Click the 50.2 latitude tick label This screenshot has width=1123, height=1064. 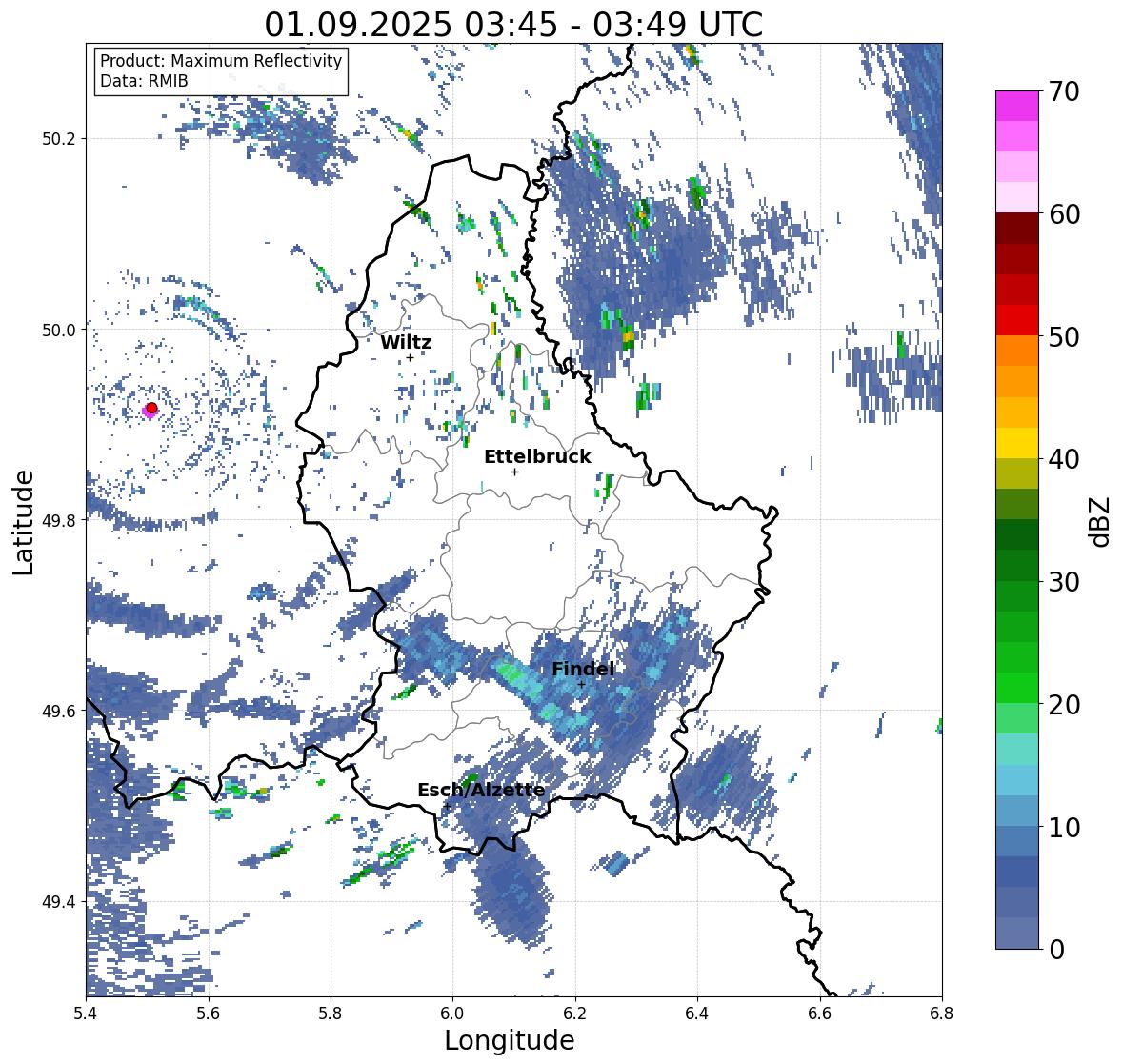(59, 139)
